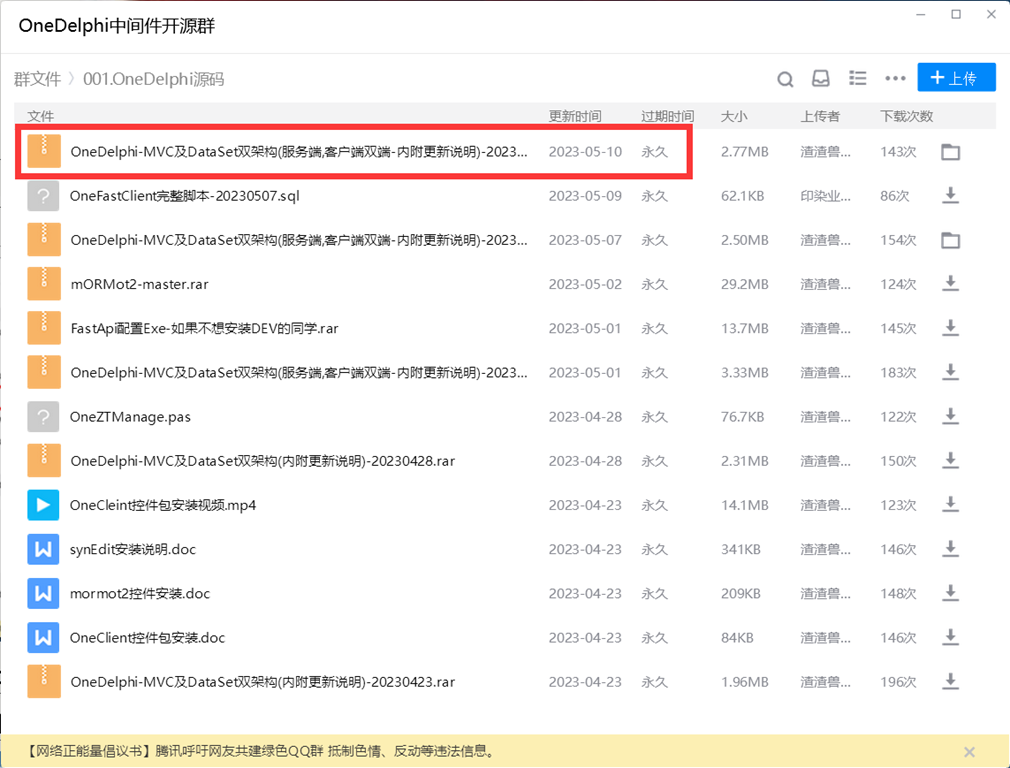The image size is (1010, 768).
Task: Click unknown file icon of OneFastClient sql
Action: coord(43,196)
